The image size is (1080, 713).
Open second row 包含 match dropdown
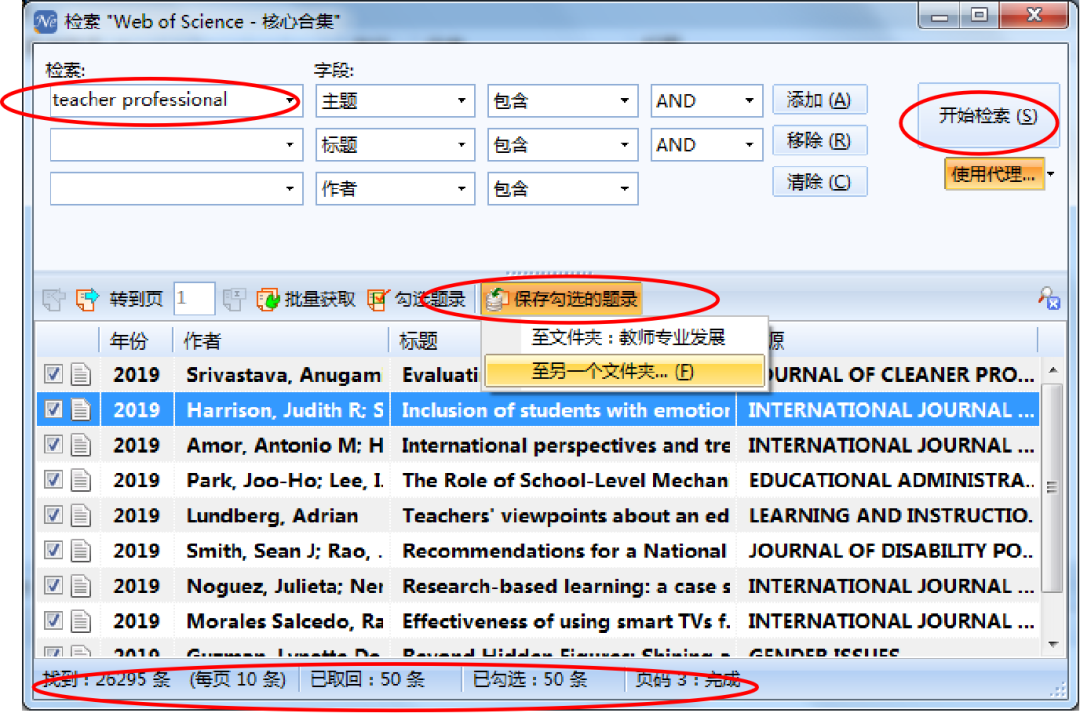pyautogui.click(x=563, y=145)
